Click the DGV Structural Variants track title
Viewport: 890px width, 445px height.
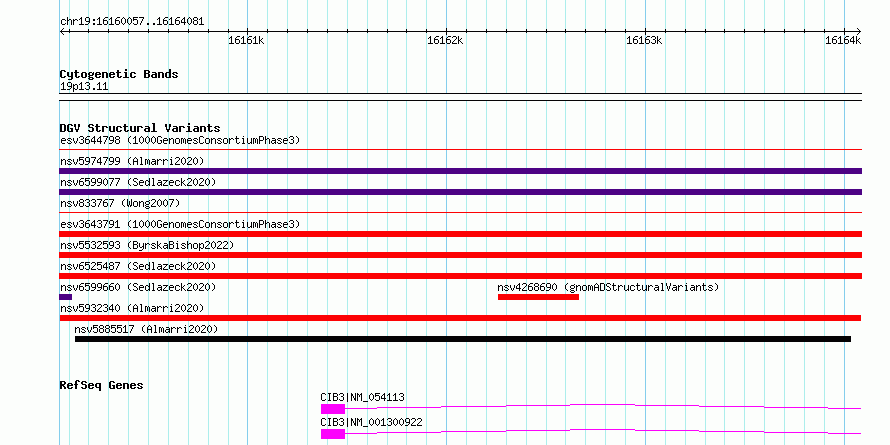(140, 128)
